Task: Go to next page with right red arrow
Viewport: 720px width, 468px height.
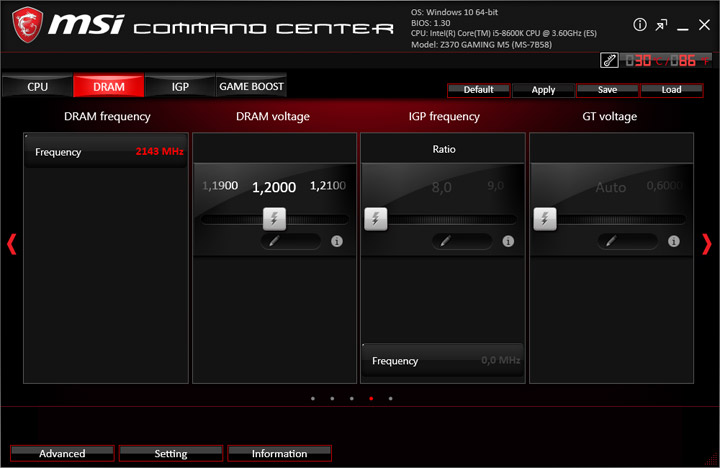Action: click(707, 244)
